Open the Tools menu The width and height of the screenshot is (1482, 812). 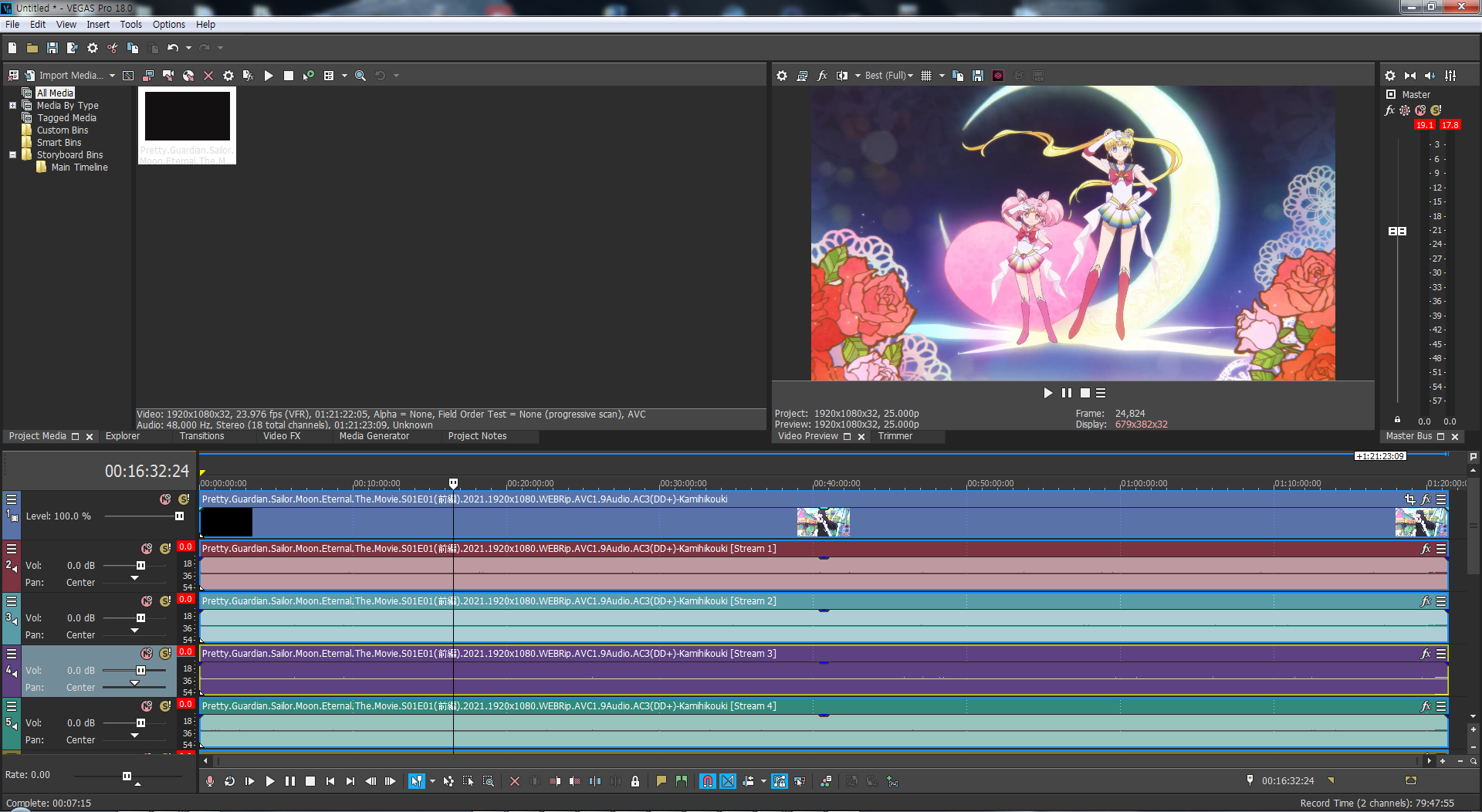[x=130, y=25]
